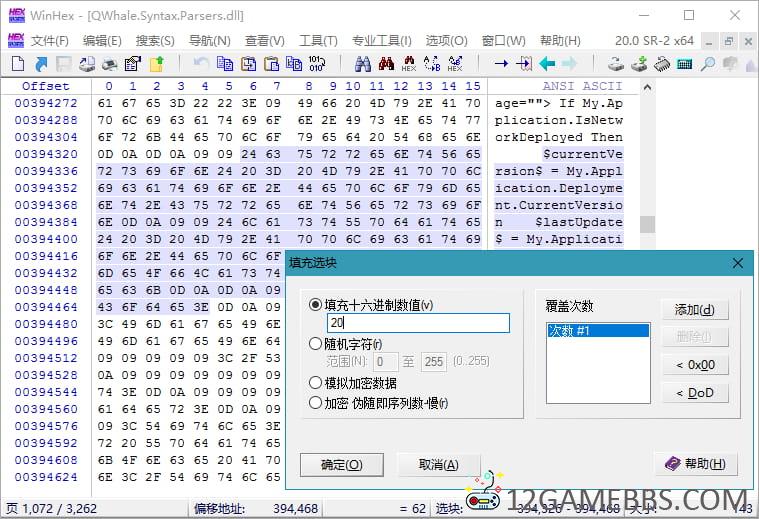Viewport: 759px width, 519px height.
Task: Click offset row 00394624
Action: (x=46, y=477)
